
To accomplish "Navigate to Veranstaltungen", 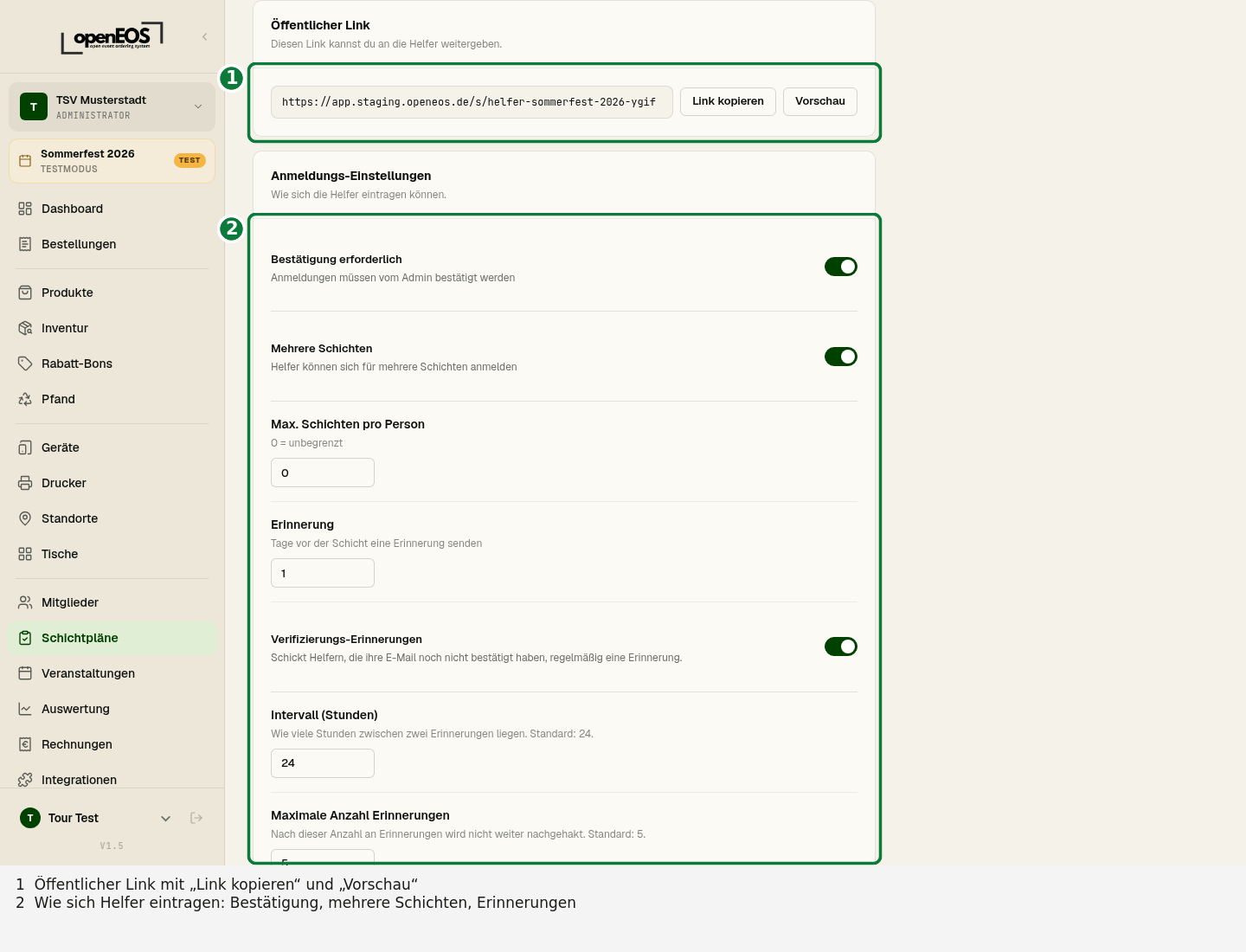I will point(112,673).
